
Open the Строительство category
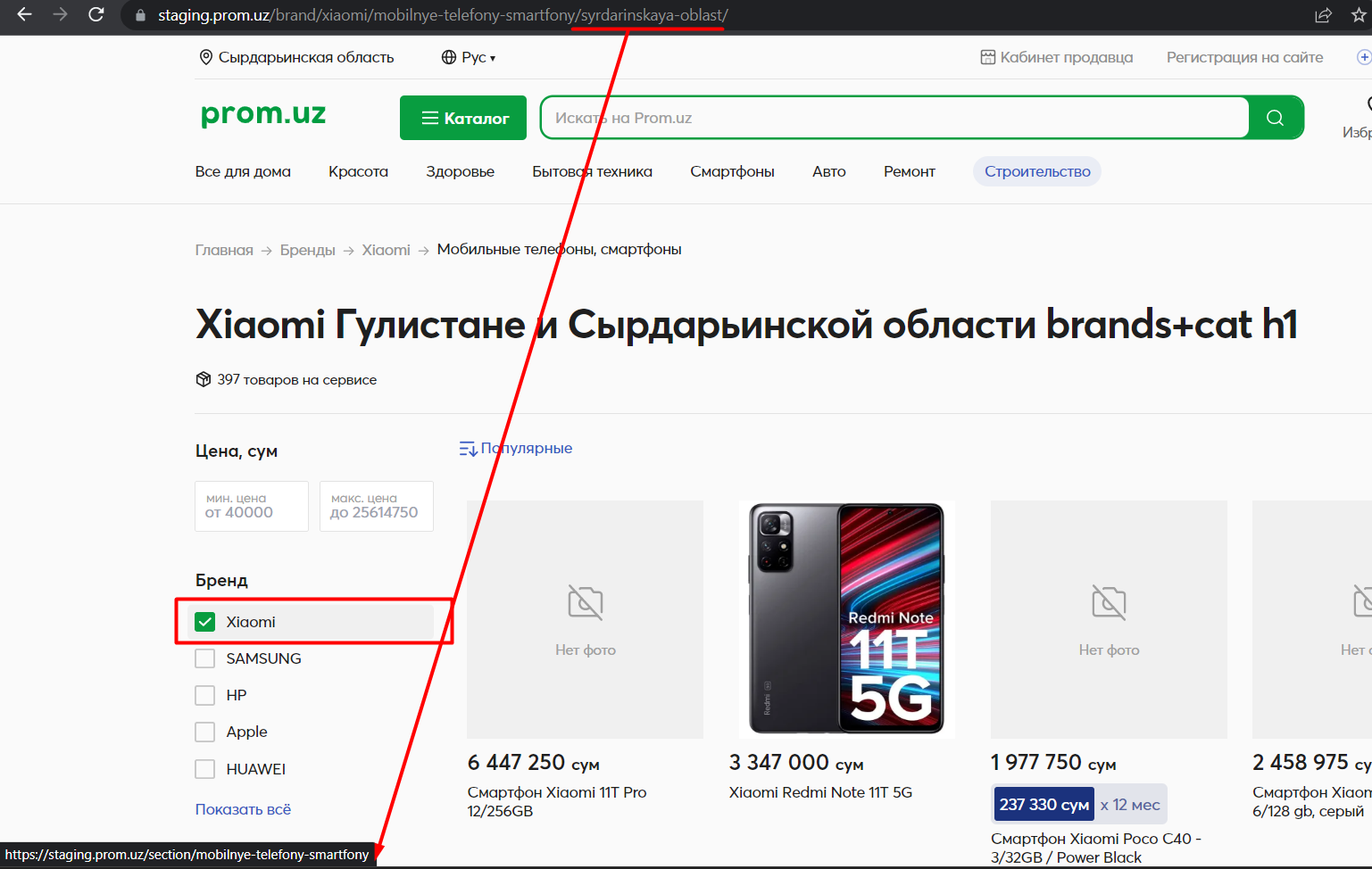coord(1037,171)
